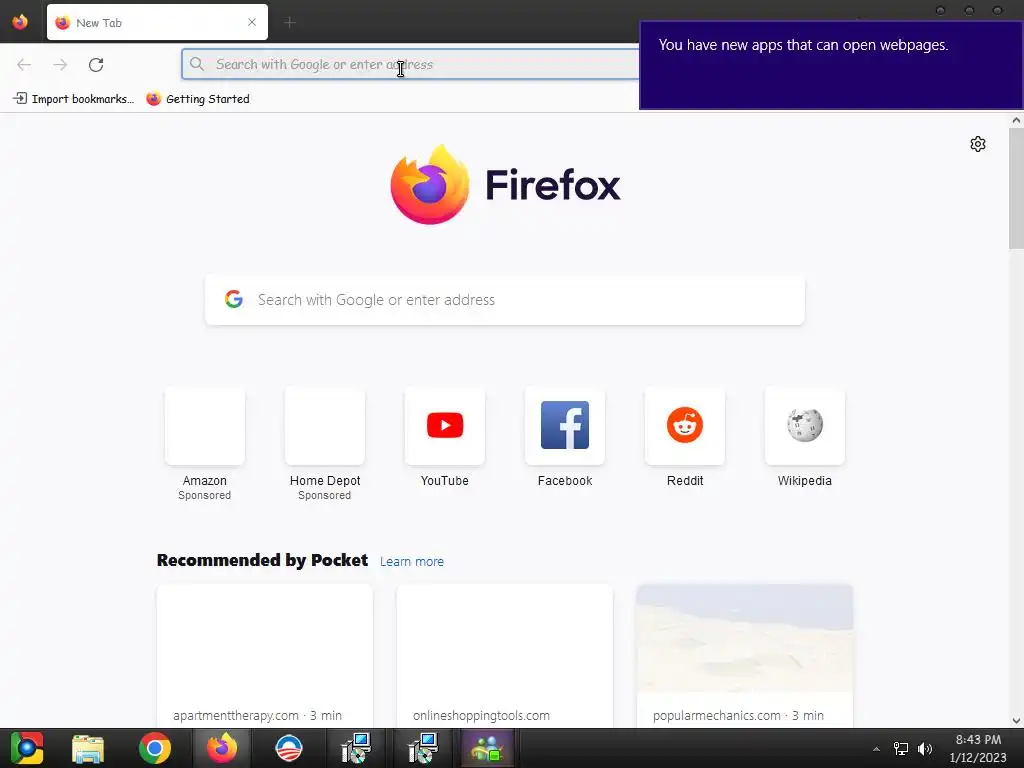This screenshot has height=768, width=1024.
Task: Click the address bar search field
Action: tap(410, 65)
